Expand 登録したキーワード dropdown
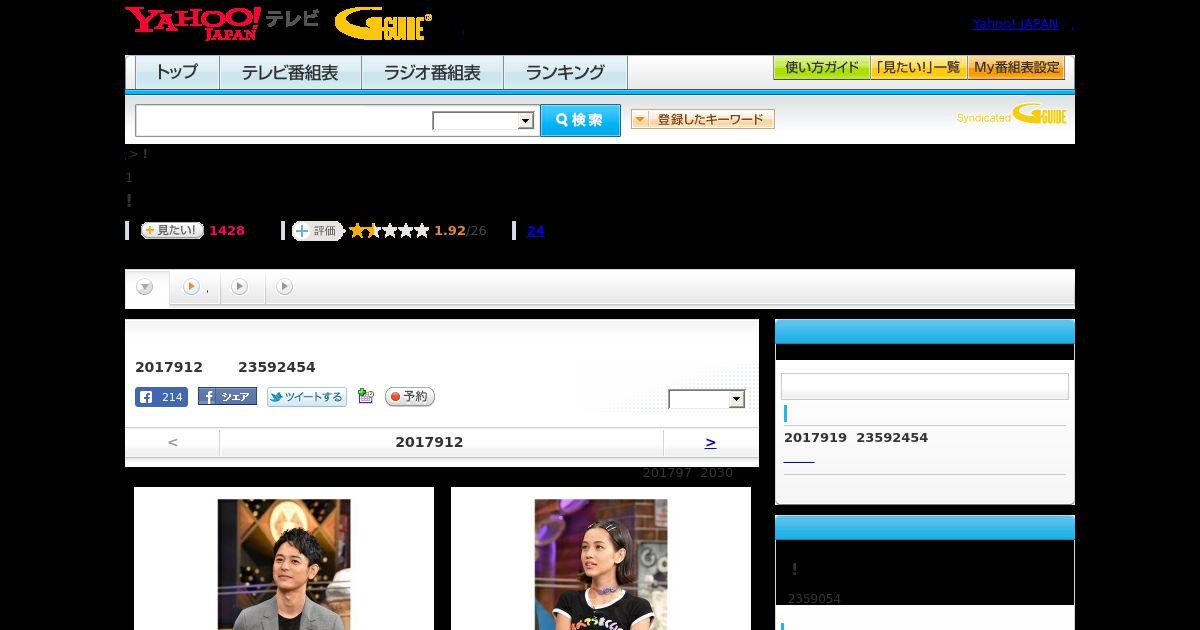 703,119
